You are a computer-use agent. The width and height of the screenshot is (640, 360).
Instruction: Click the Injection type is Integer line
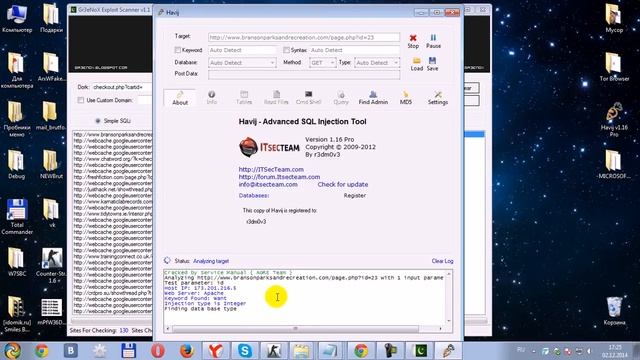(x=205, y=304)
